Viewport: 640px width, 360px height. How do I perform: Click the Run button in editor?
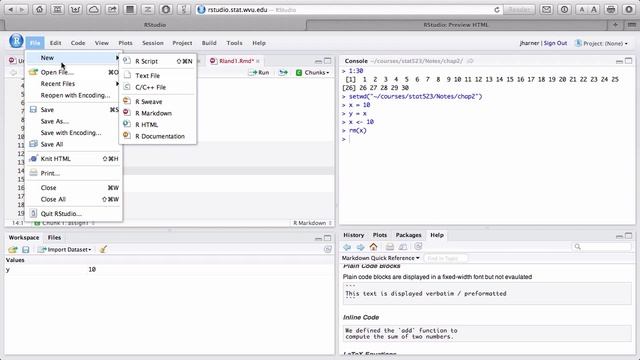(x=260, y=72)
